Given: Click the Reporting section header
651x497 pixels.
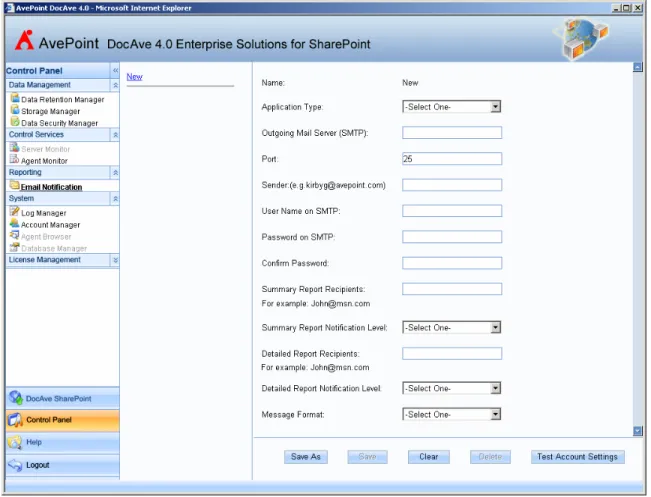Looking at the screenshot, I should point(63,172).
